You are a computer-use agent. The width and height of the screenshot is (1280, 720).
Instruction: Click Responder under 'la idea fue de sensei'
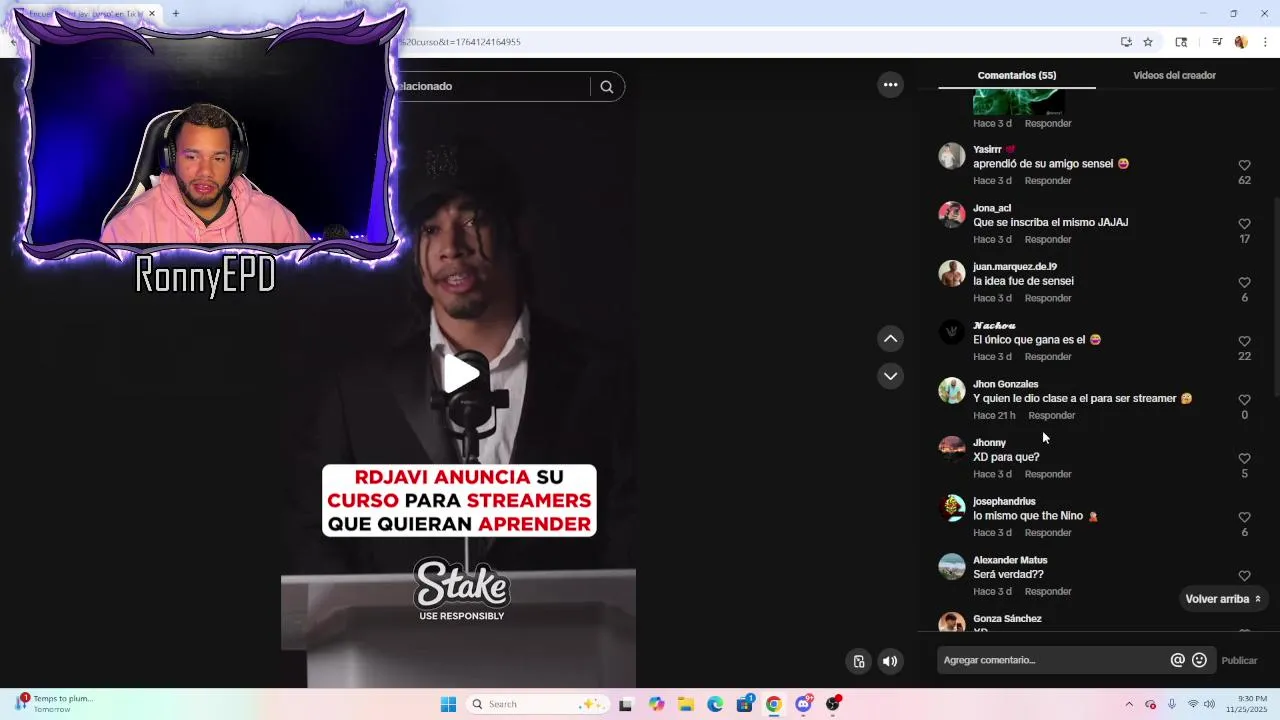(1048, 298)
